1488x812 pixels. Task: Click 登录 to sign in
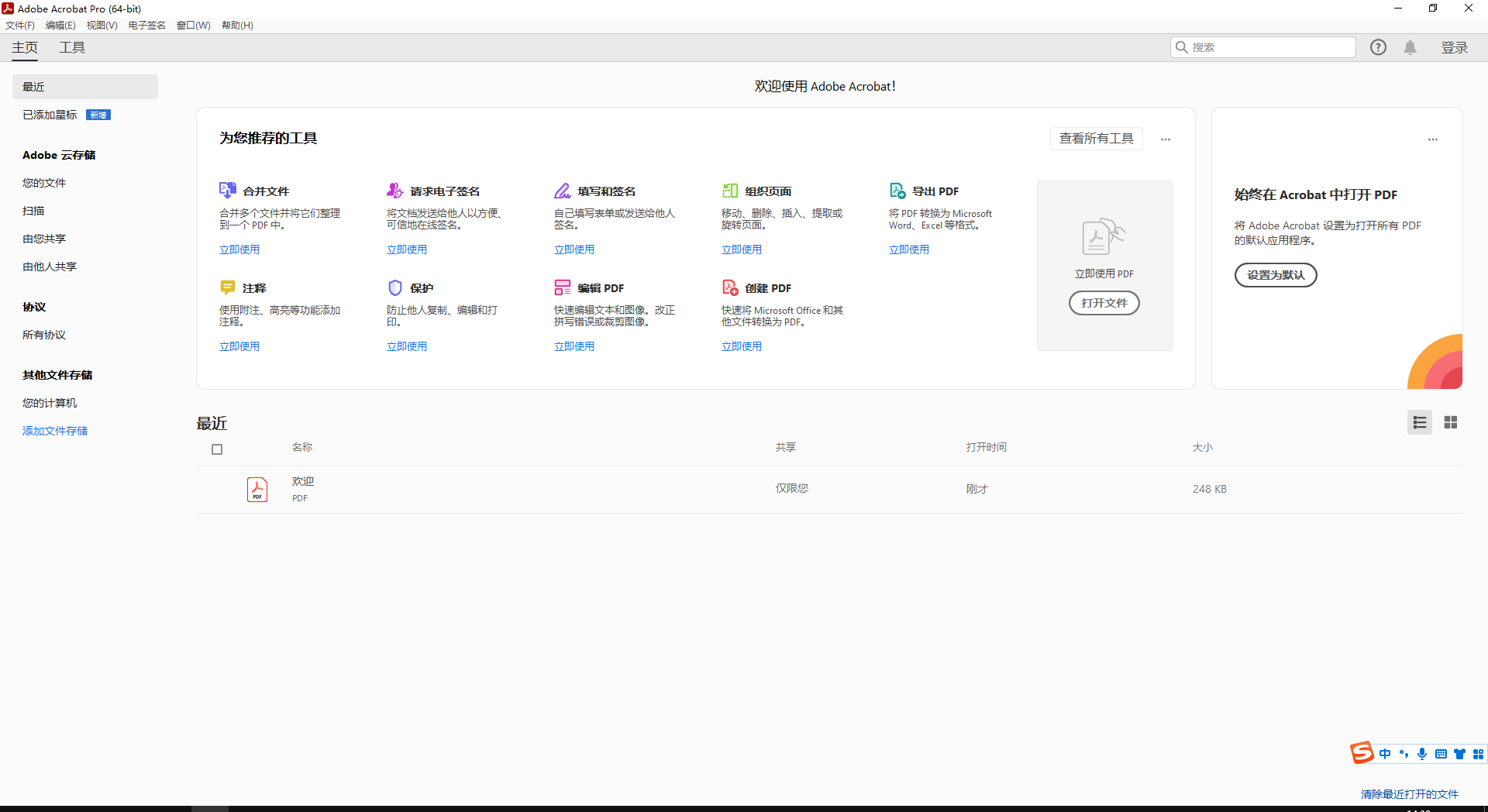click(x=1455, y=48)
